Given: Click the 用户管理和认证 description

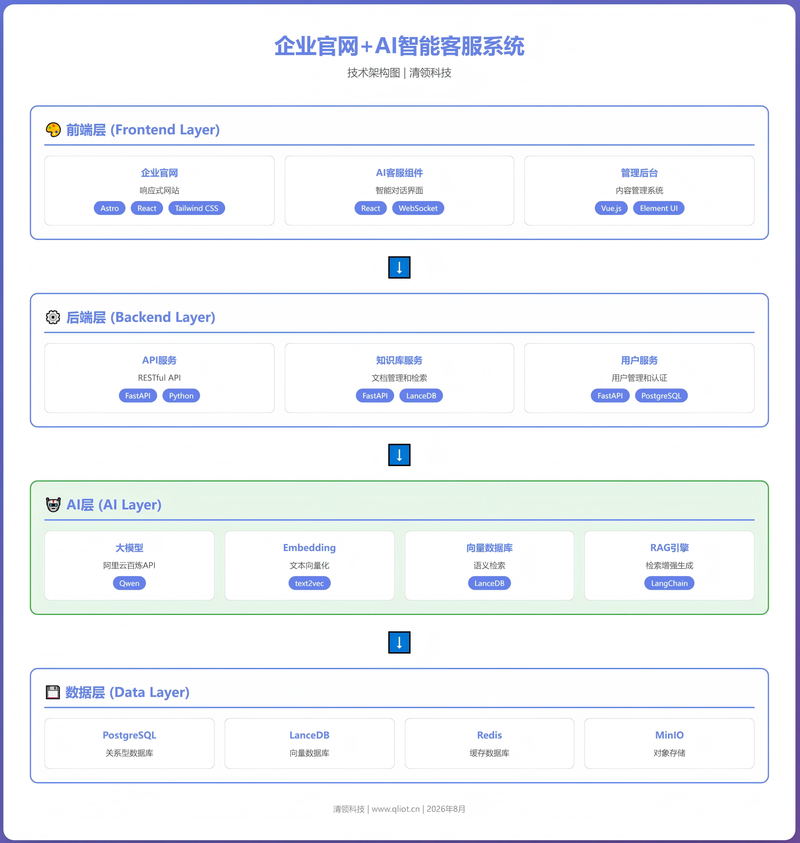Looking at the screenshot, I should point(639,378).
